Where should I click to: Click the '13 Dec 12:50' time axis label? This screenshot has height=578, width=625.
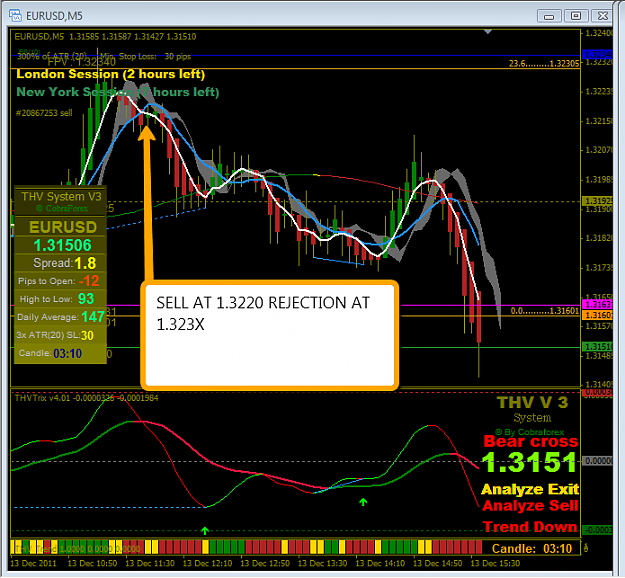265,563
